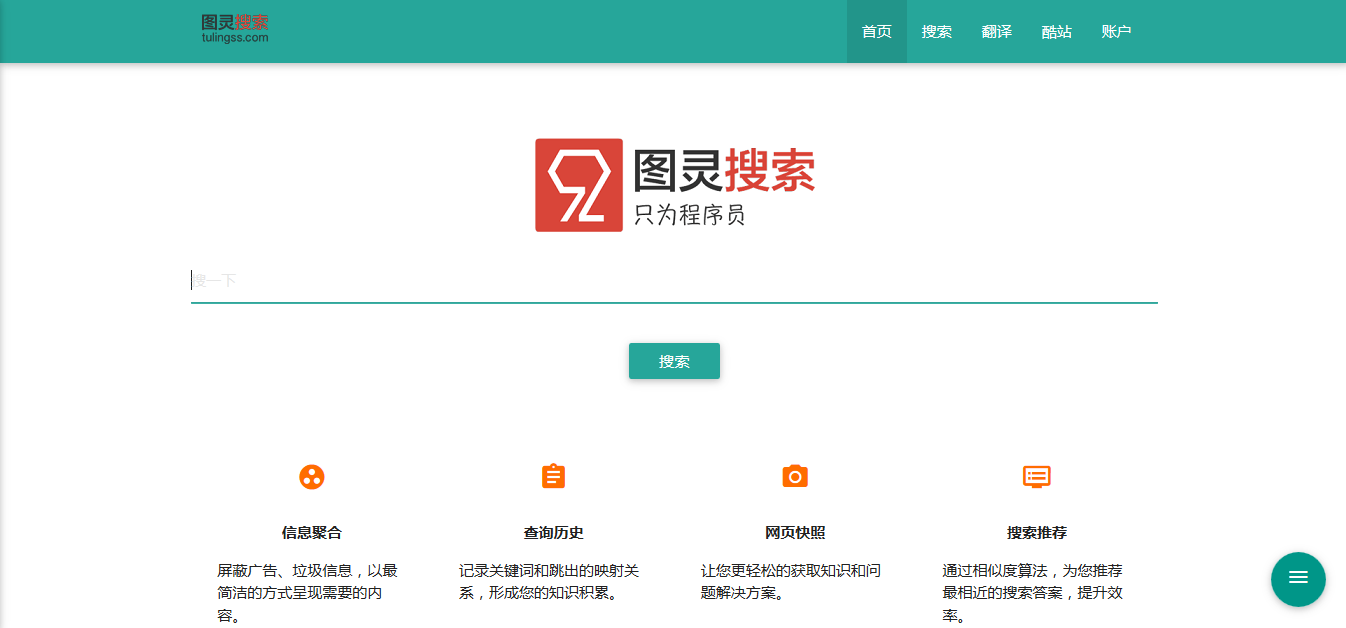Click the red 图灵搜索 logo emblem
Viewport: 1346px width, 628px height.
click(x=578, y=185)
